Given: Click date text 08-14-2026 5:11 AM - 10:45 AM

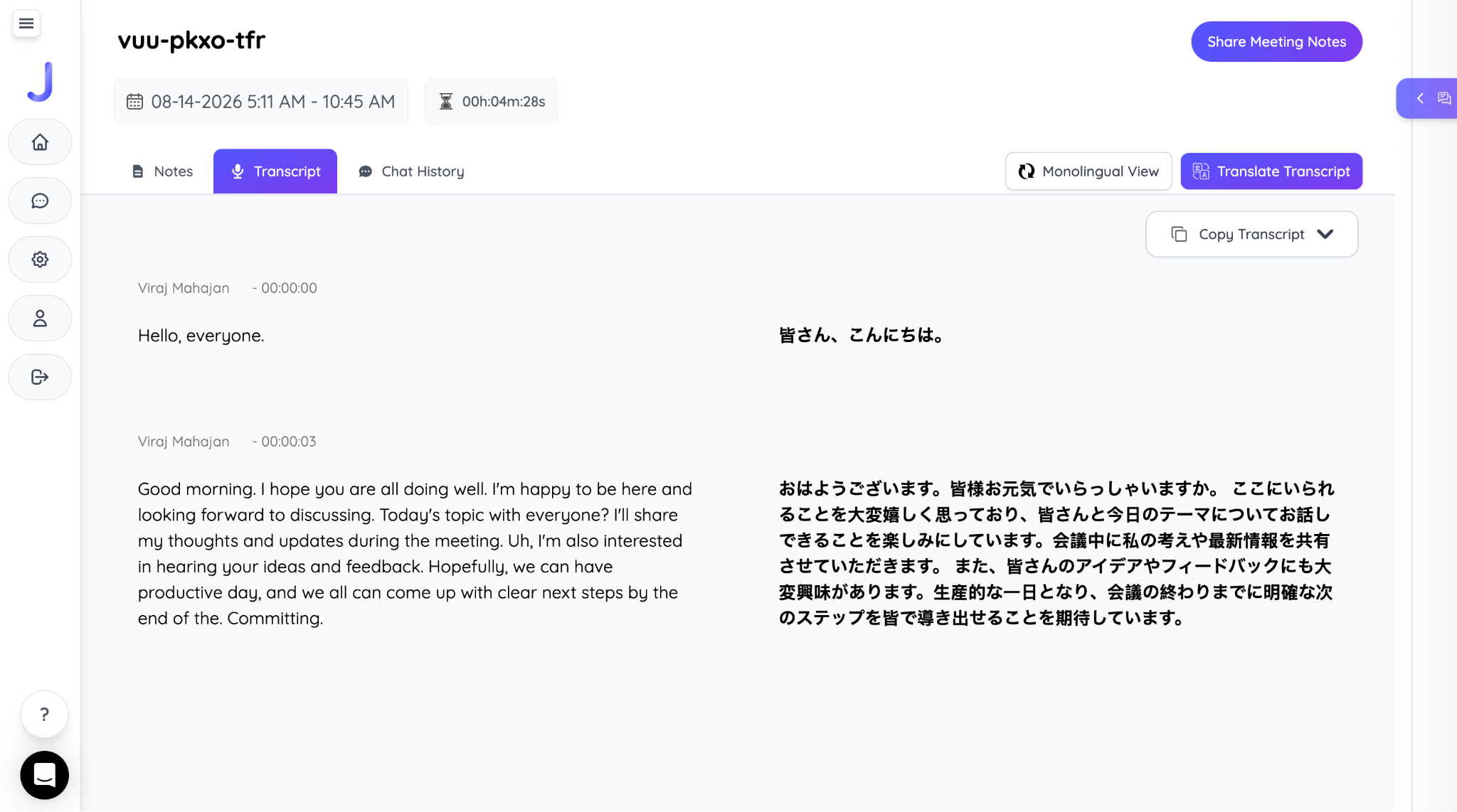Looking at the screenshot, I should (272, 102).
